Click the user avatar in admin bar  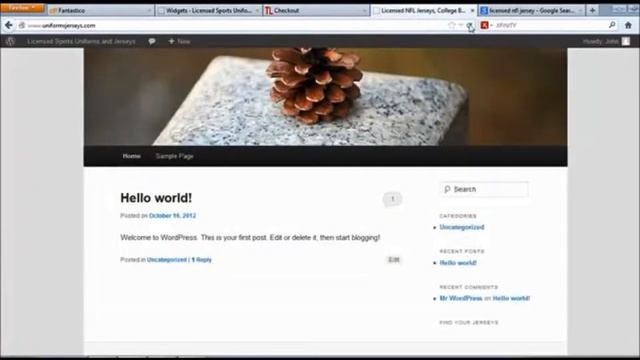pos(626,41)
